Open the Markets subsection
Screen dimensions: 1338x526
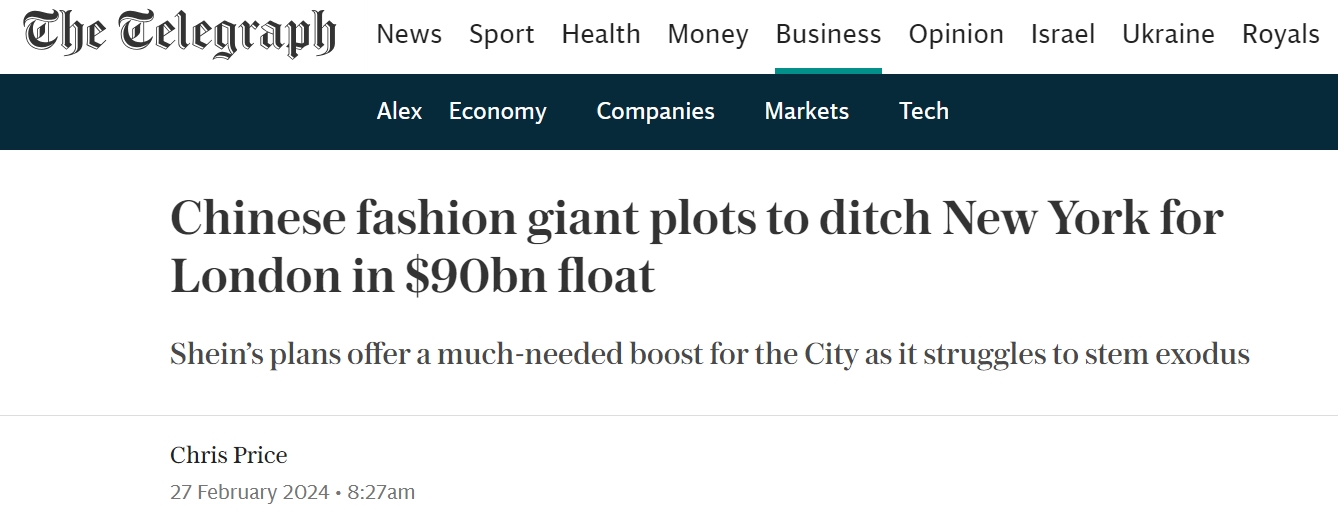[x=806, y=111]
